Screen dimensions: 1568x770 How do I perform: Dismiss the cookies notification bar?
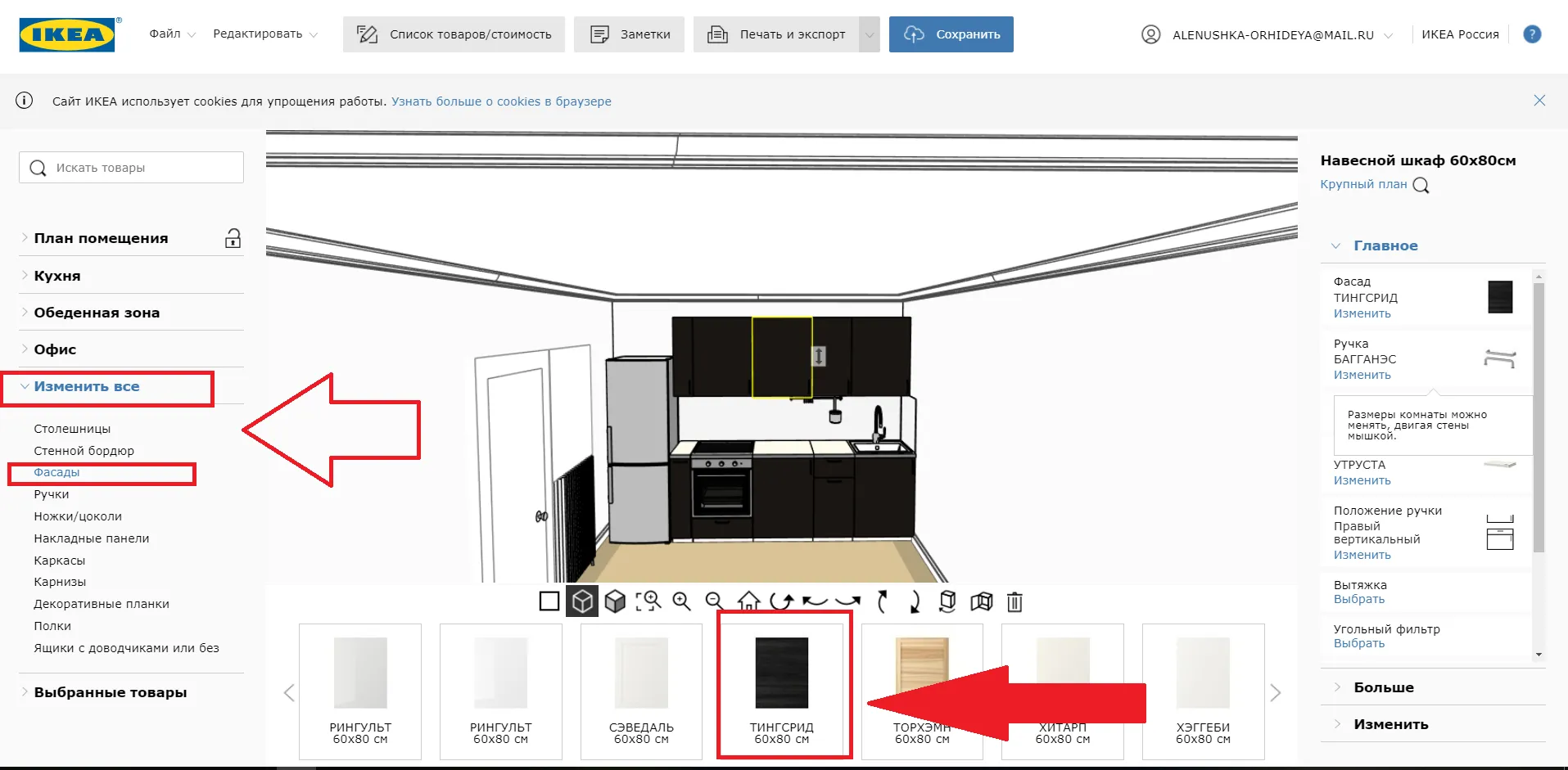pyautogui.click(x=1539, y=101)
